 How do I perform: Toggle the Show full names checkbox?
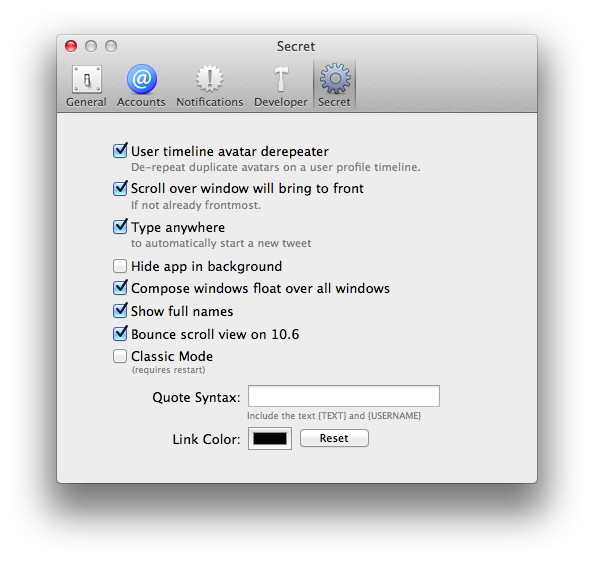pyautogui.click(x=120, y=311)
